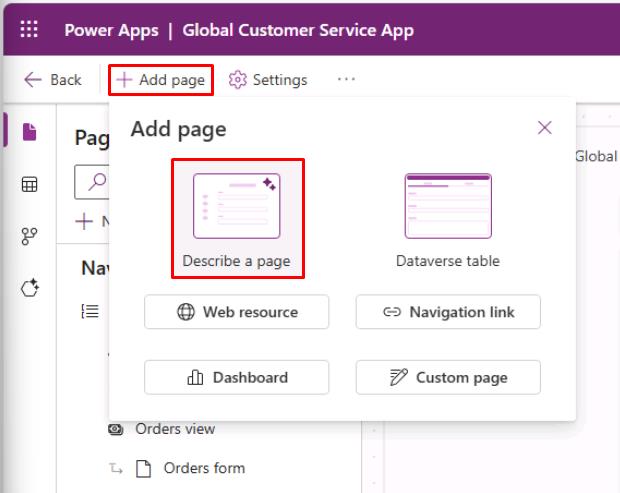This screenshot has width=620, height=493.
Task: Click the navigation list icon
Action: 90,312
